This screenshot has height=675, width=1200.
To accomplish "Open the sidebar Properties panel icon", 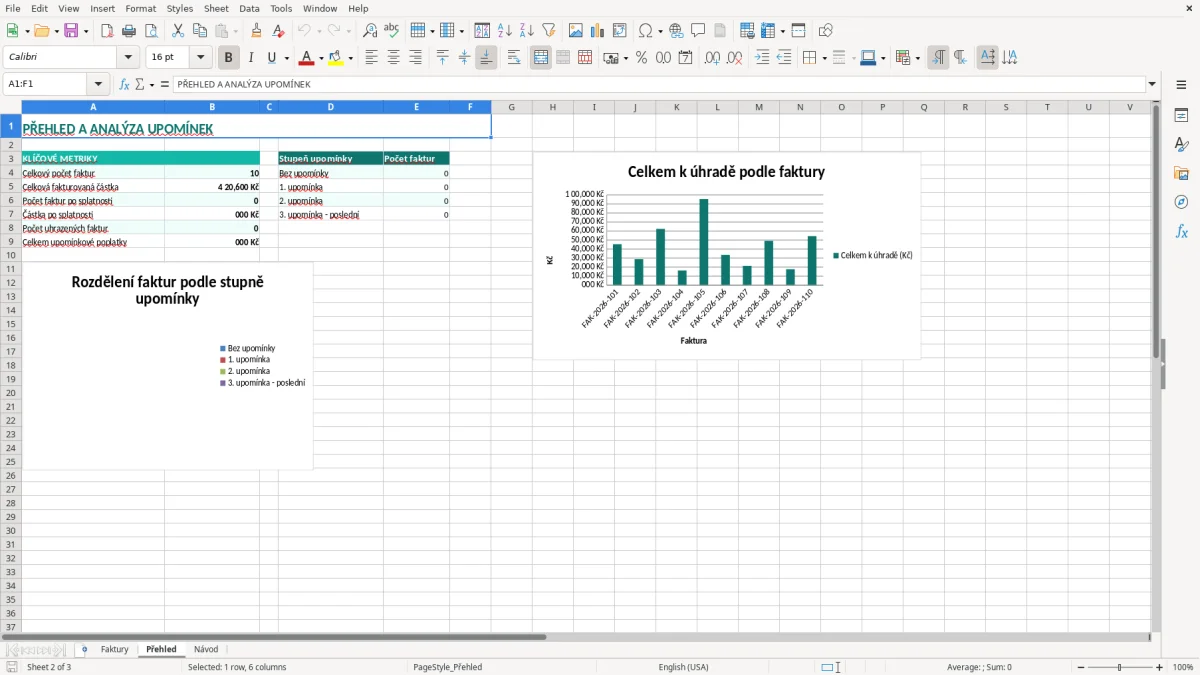I will pos(1181,116).
